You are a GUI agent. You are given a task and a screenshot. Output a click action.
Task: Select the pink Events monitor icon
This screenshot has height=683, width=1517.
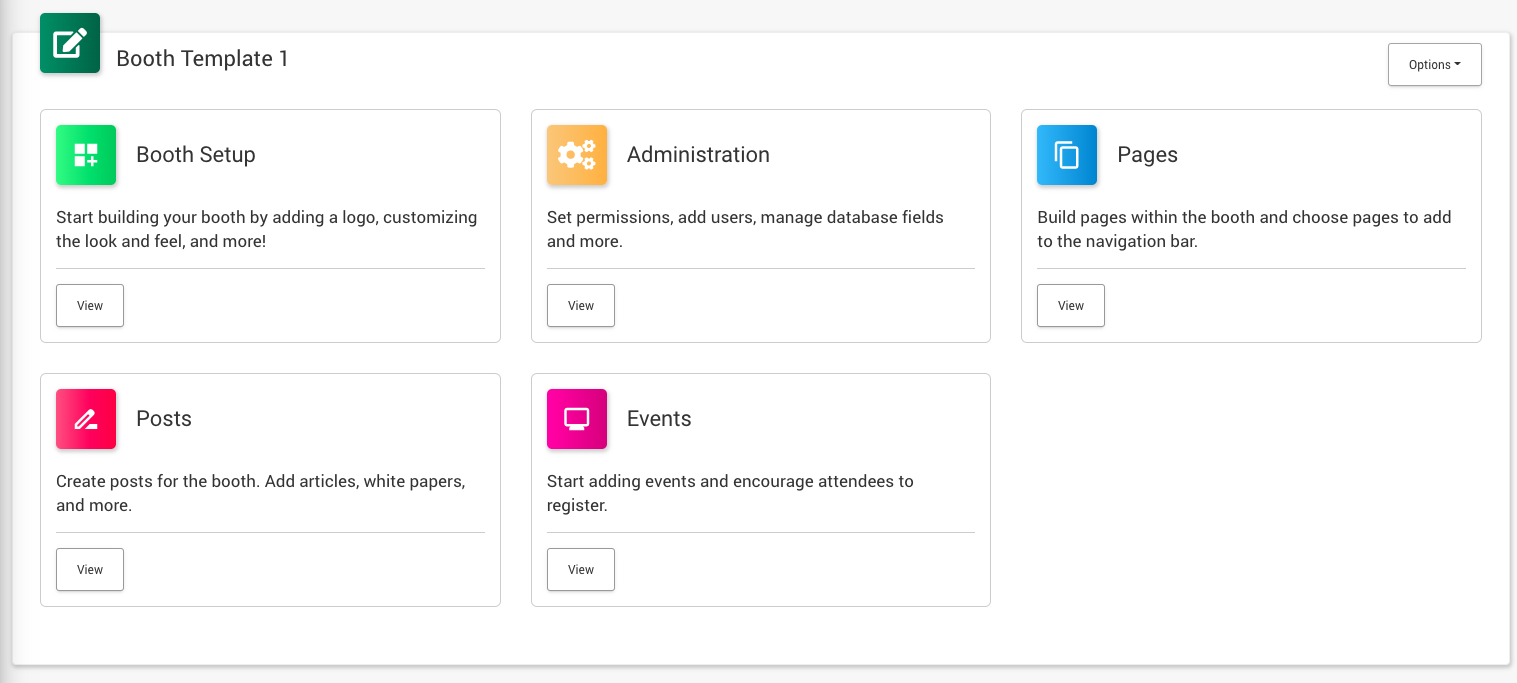click(x=577, y=419)
